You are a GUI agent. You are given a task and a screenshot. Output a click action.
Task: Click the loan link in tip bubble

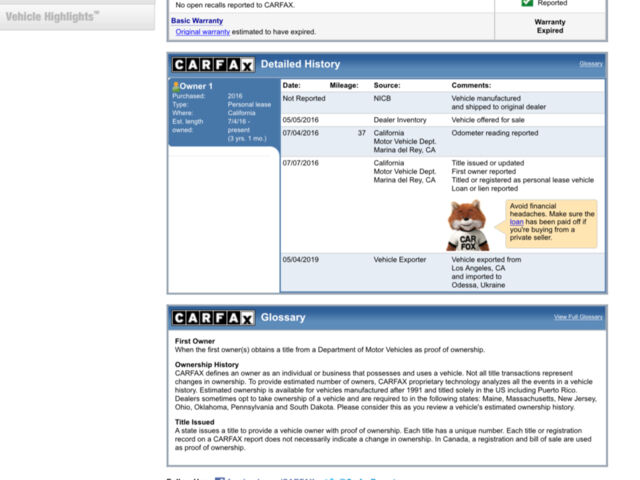click(x=516, y=222)
